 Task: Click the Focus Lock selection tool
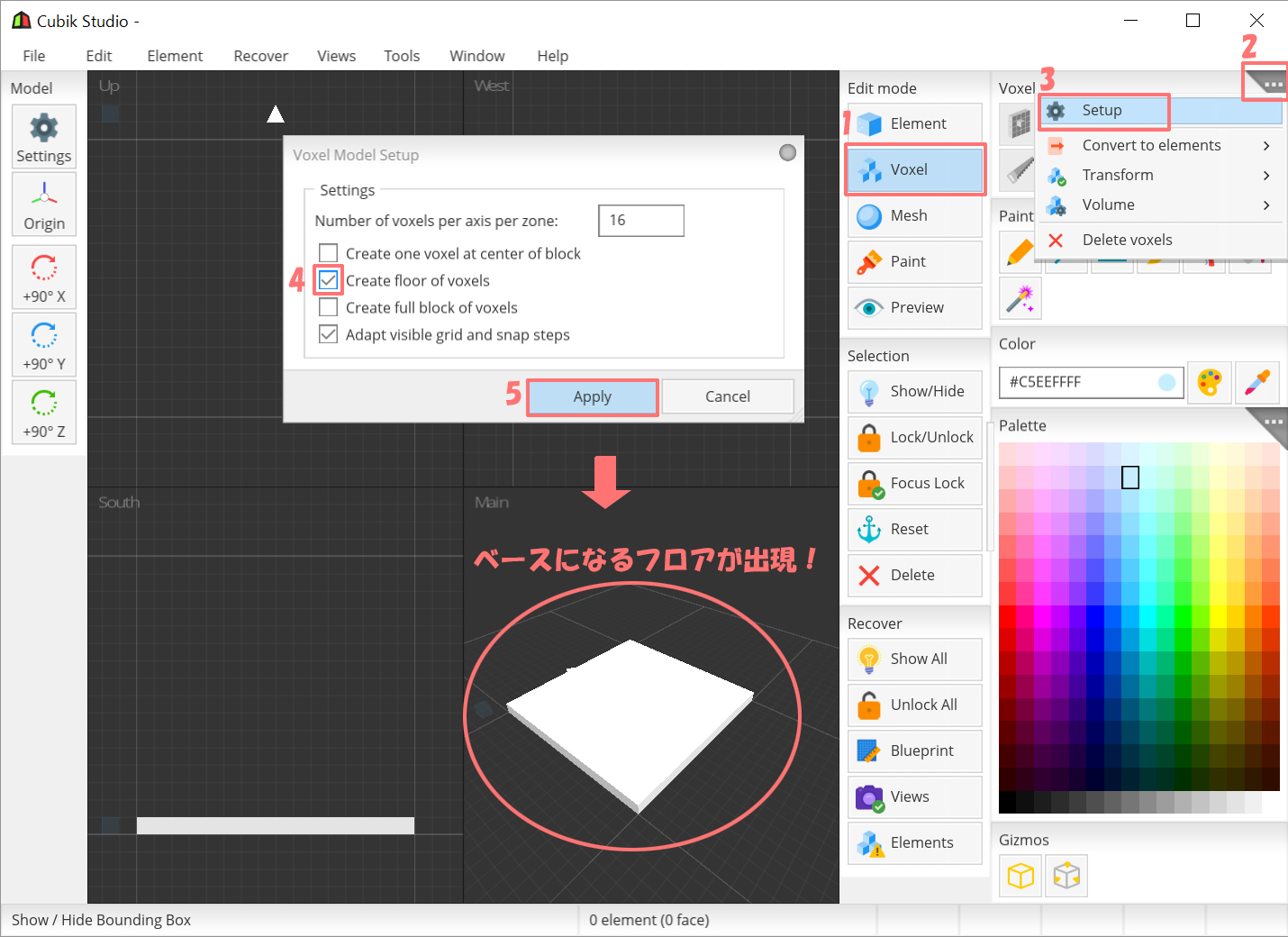click(914, 483)
